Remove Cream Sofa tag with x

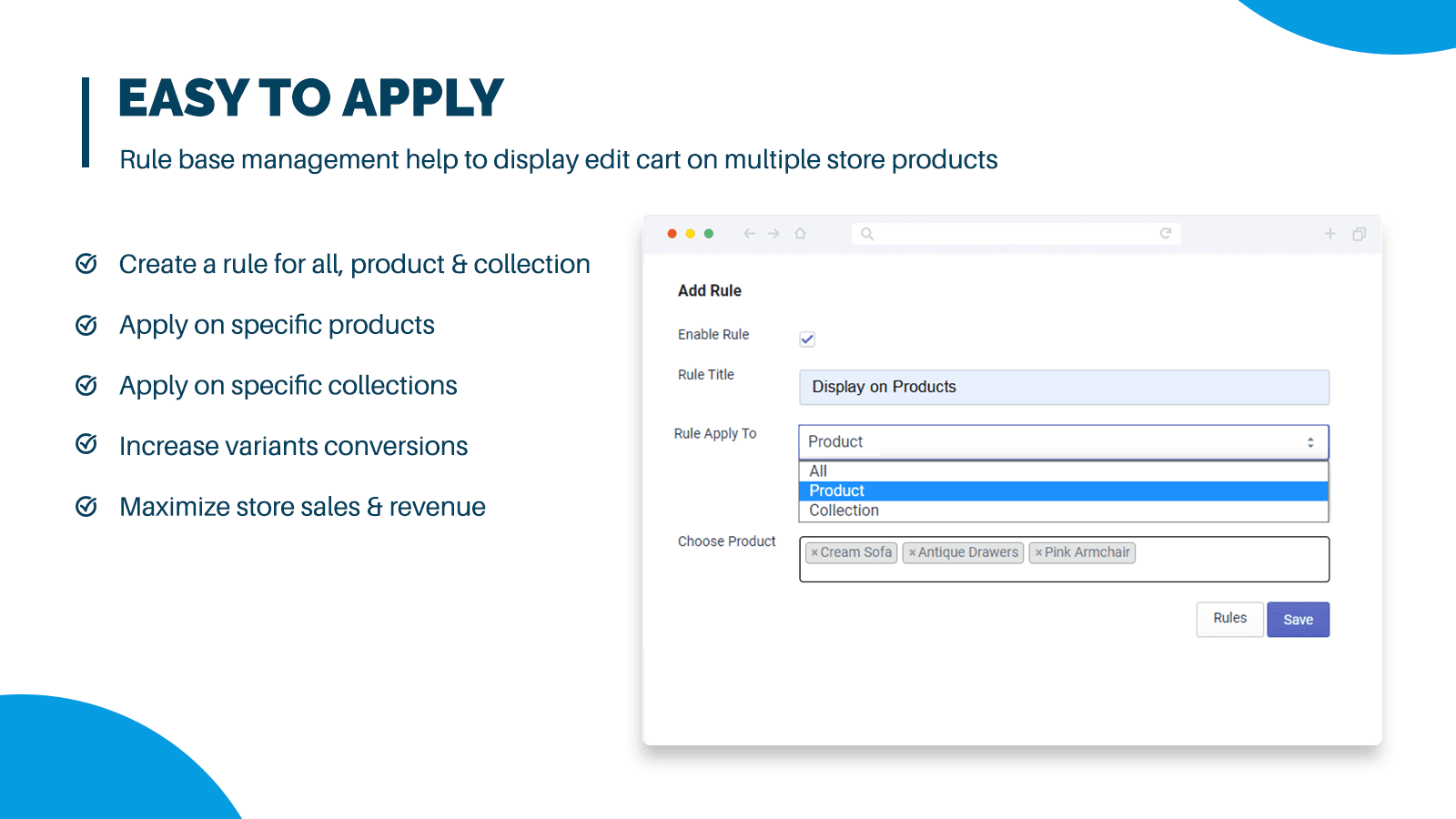coord(814,553)
